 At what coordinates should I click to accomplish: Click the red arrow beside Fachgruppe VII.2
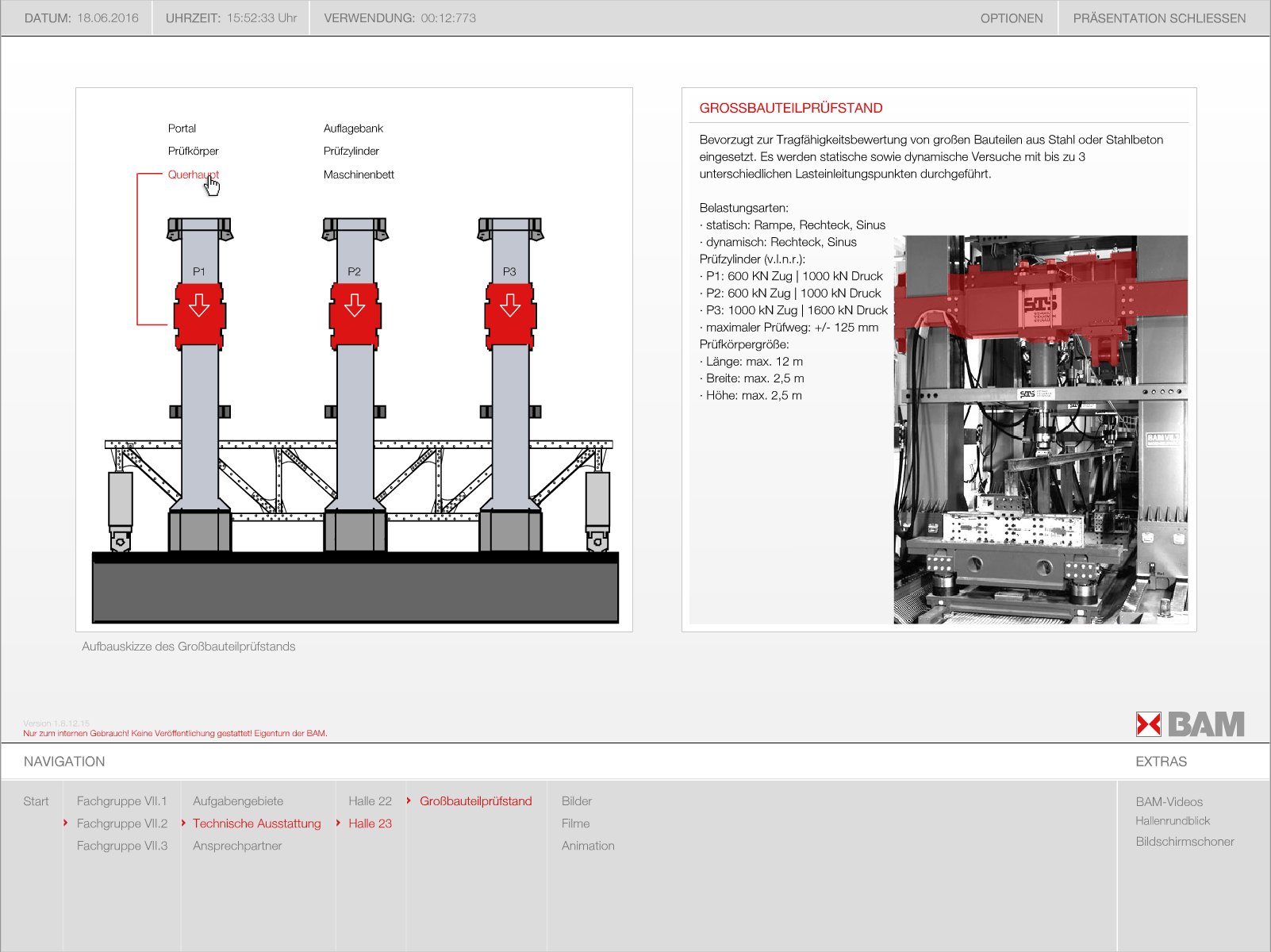66,823
